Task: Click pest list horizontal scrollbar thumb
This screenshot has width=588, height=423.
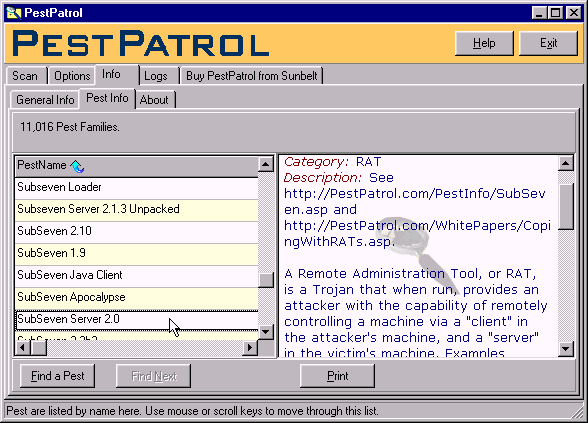Action: [x=39, y=348]
